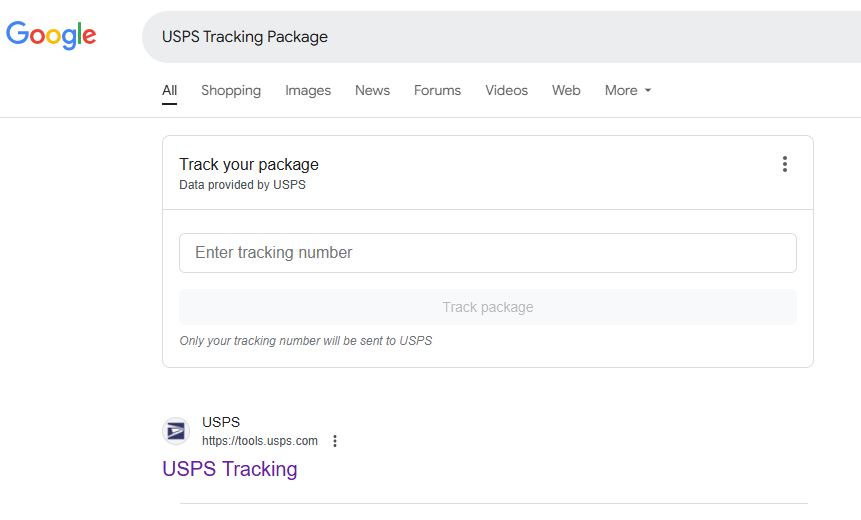The image size is (861, 520).
Task: Click the Google logo
Action: pyautogui.click(x=51, y=35)
